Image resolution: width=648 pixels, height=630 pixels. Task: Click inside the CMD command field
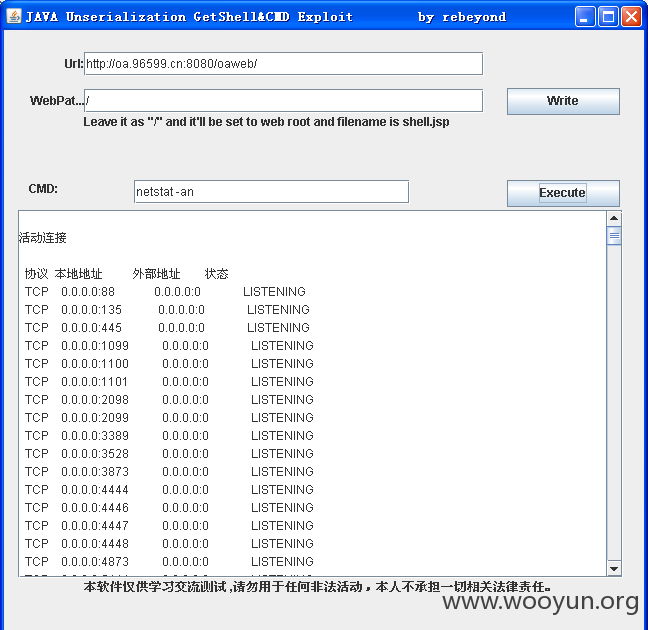[272, 191]
